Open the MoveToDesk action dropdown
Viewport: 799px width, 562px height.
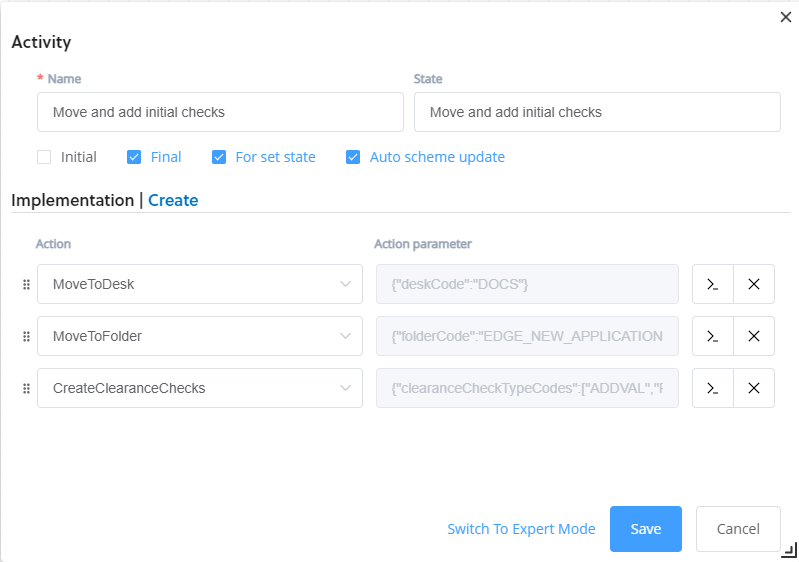click(200, 284)
